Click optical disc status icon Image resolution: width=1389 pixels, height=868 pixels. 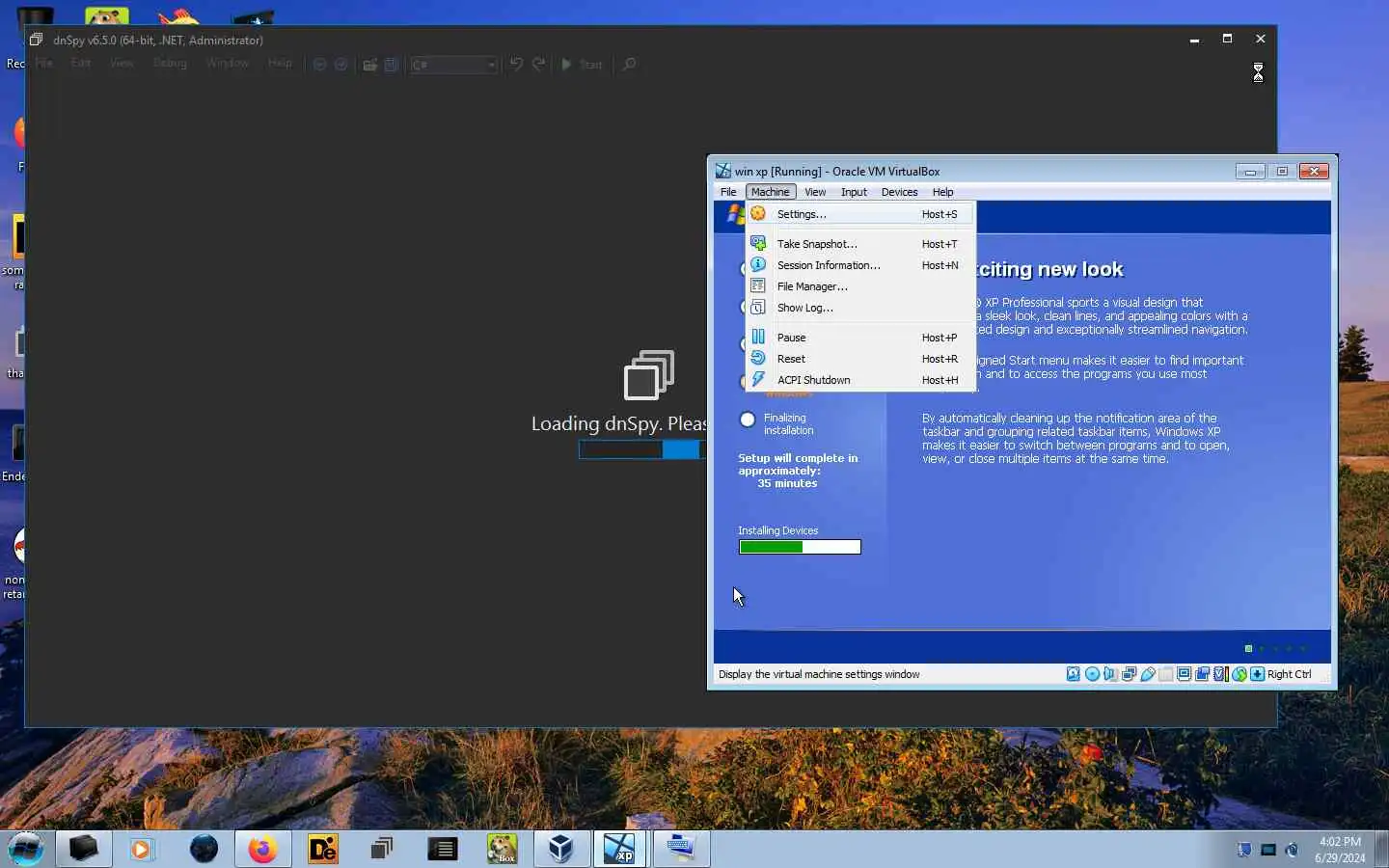pos(1092,674)
